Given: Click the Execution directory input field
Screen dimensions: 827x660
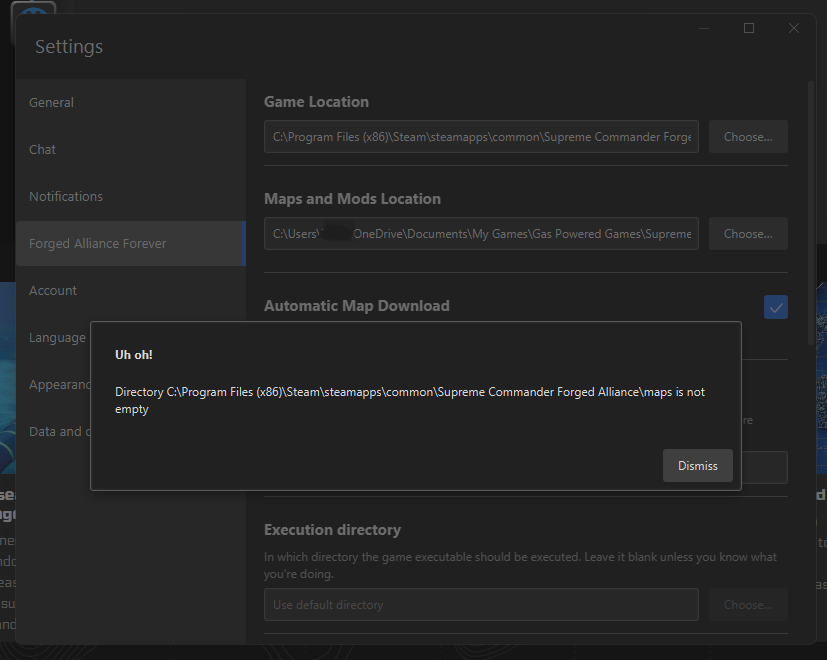Looking at the screenshot, I should pyautogui.click(x=481, y=605).
